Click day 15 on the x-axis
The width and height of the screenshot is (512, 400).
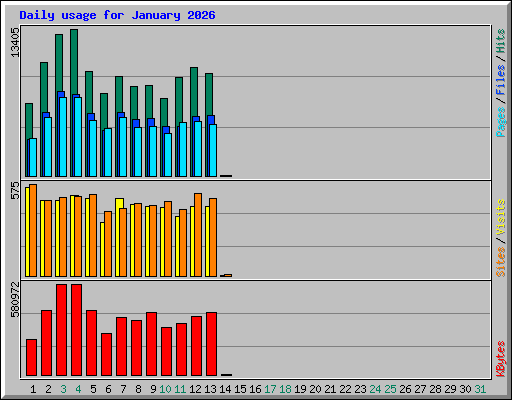240,389
